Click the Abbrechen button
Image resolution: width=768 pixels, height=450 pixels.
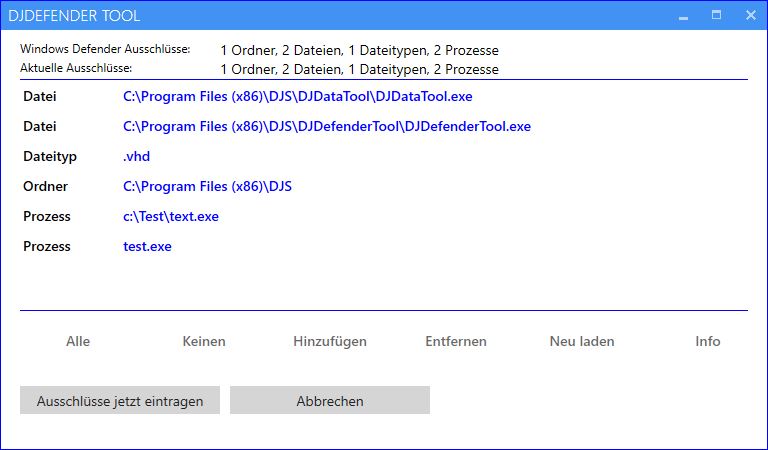click(x=330, y=400)
